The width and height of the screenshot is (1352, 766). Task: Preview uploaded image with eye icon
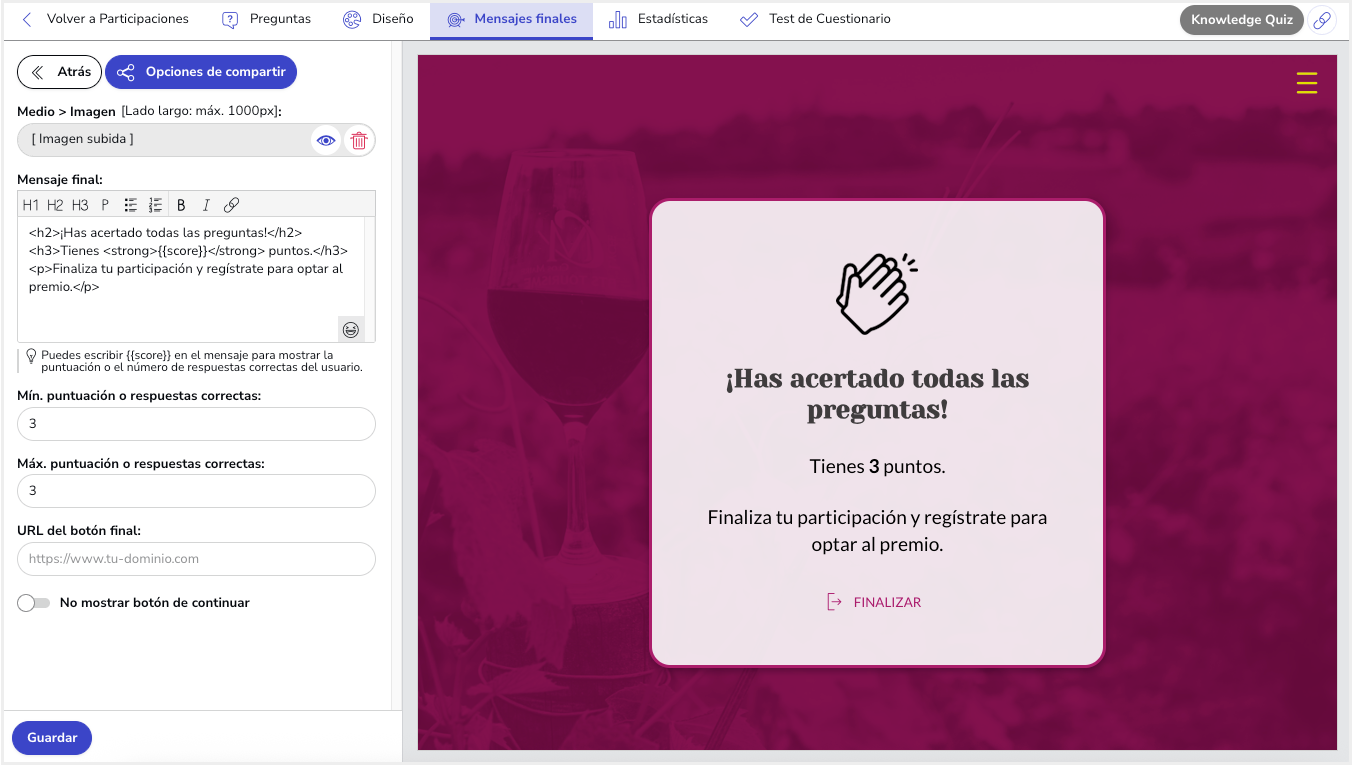tap(325, 141)
